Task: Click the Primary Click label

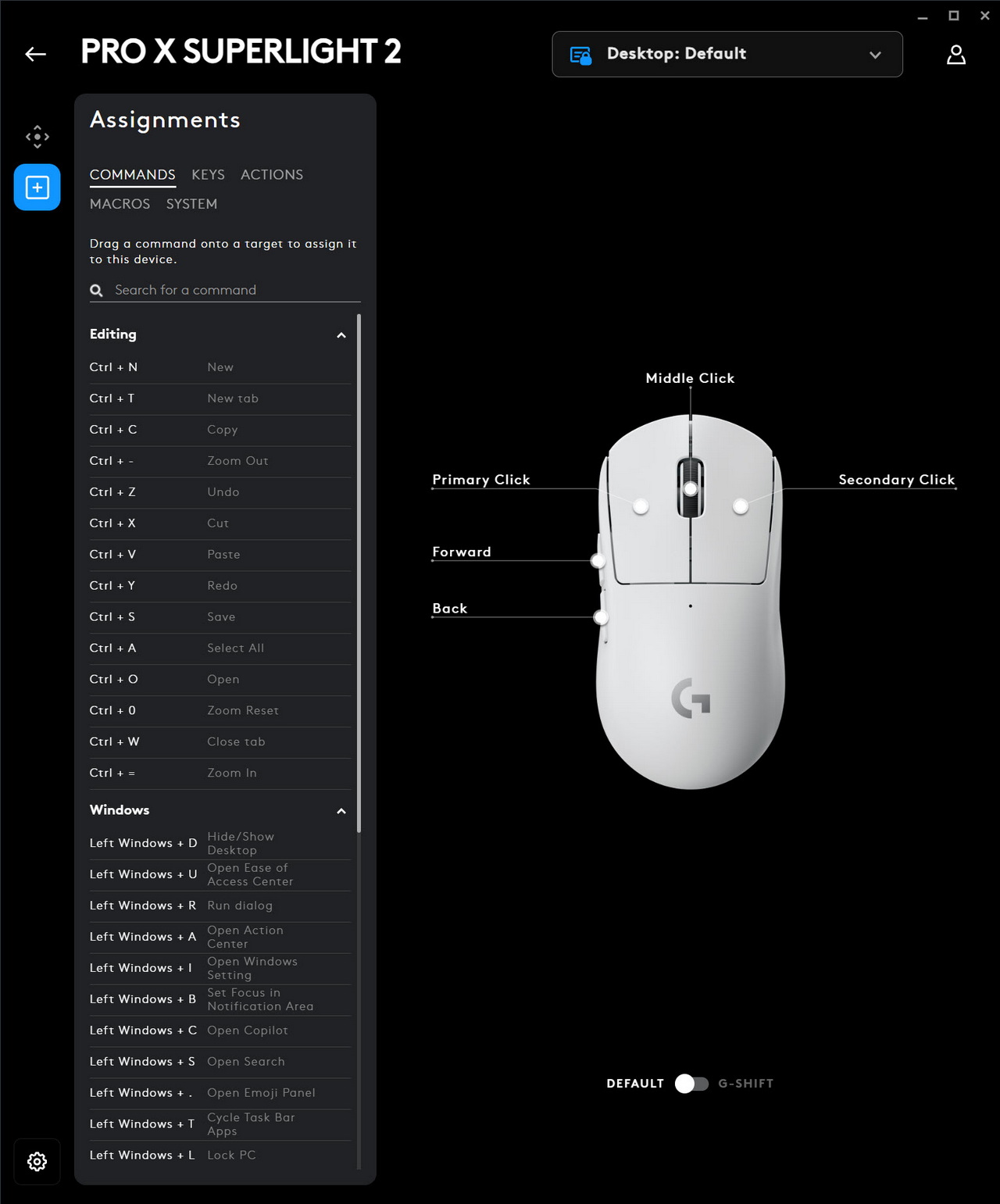Action: tap(481, 480)
